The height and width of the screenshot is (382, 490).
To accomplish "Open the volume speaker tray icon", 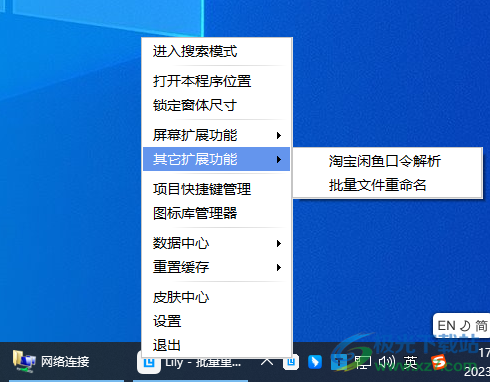I will pos(387,362).
